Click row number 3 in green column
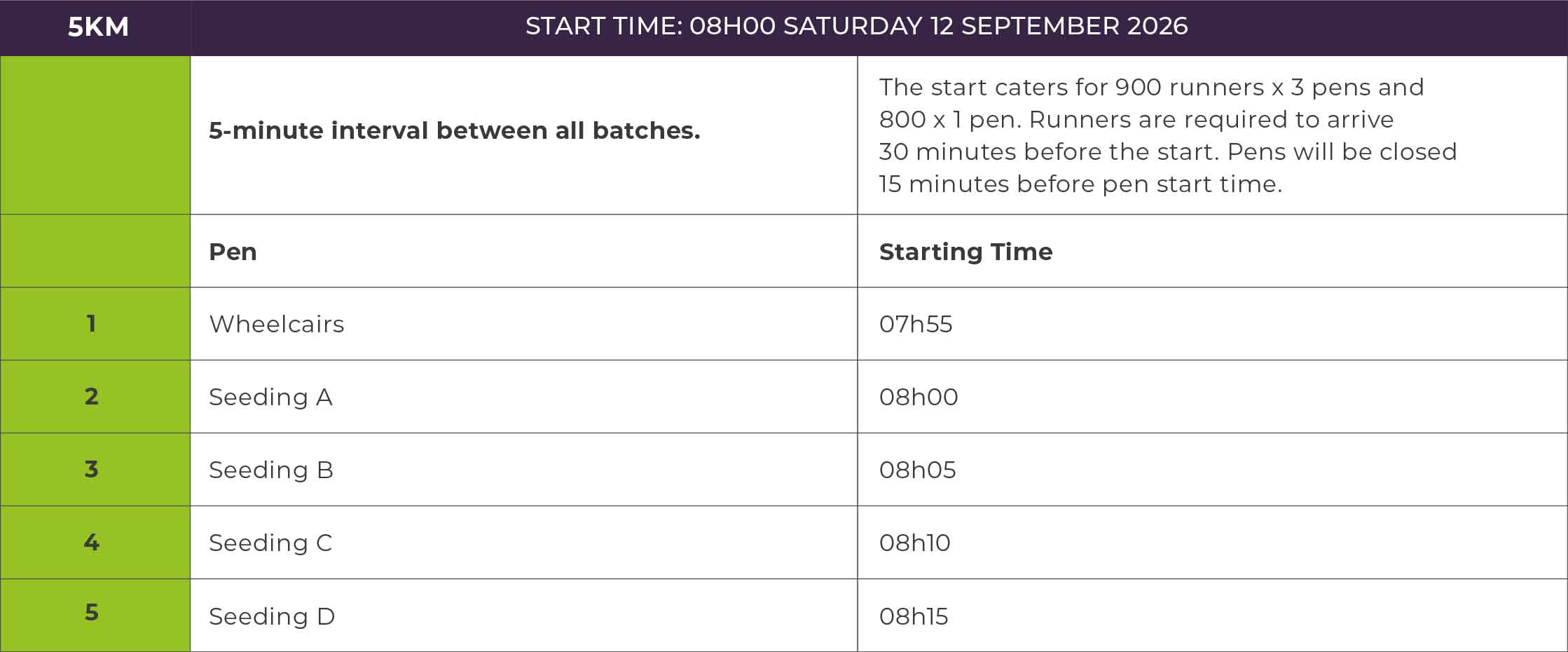Image resolution: width=1568 pixels, height=652 pixels. coord(91,469)
